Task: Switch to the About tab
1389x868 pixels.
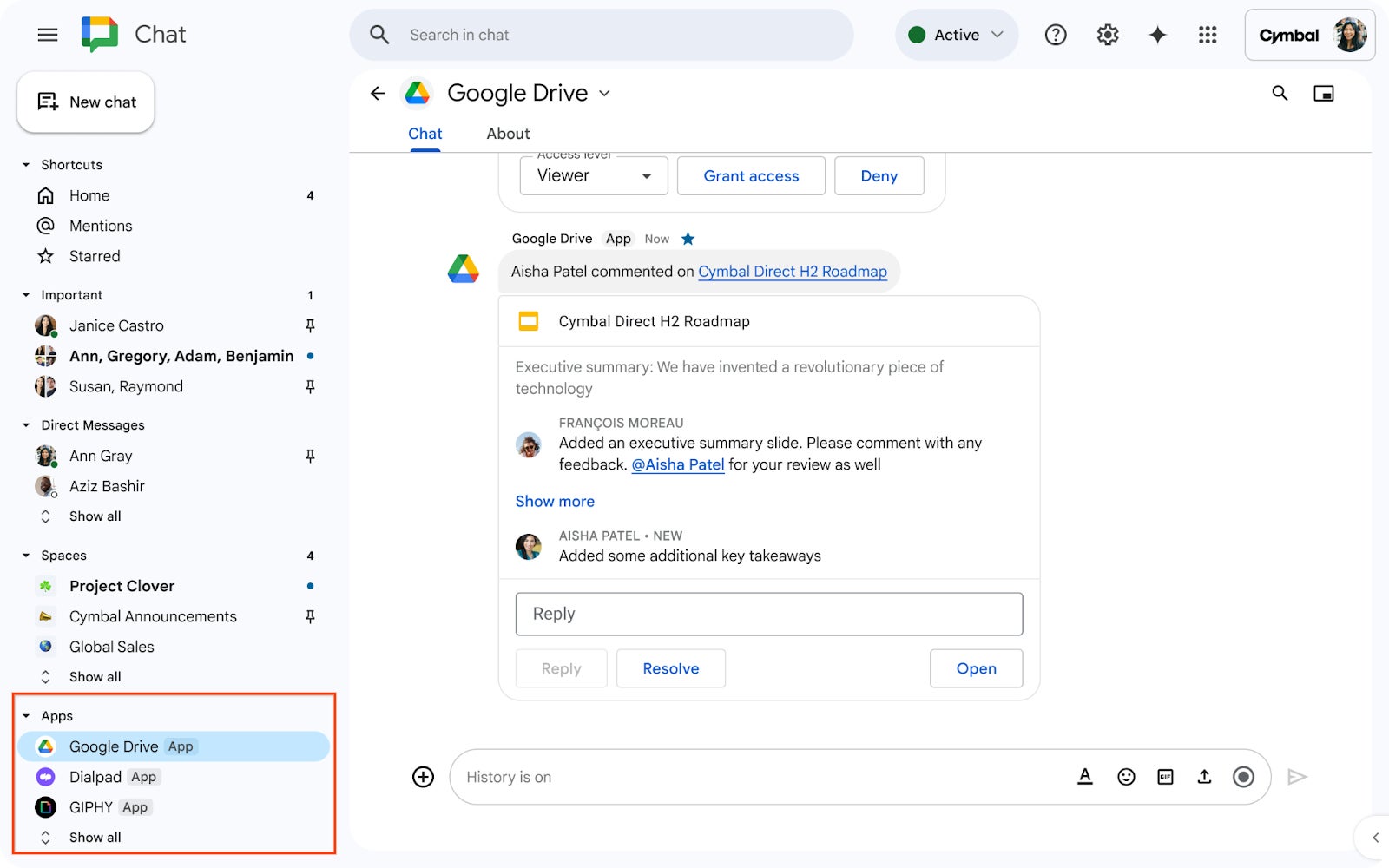Action: 508,134
